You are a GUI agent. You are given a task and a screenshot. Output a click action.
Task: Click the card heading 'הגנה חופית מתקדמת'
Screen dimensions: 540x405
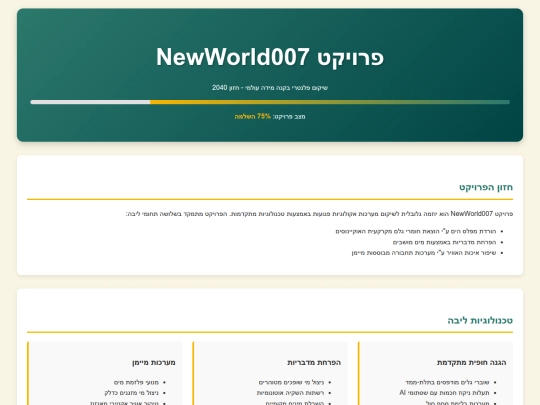pyautogui.click(x=471, y=362)
